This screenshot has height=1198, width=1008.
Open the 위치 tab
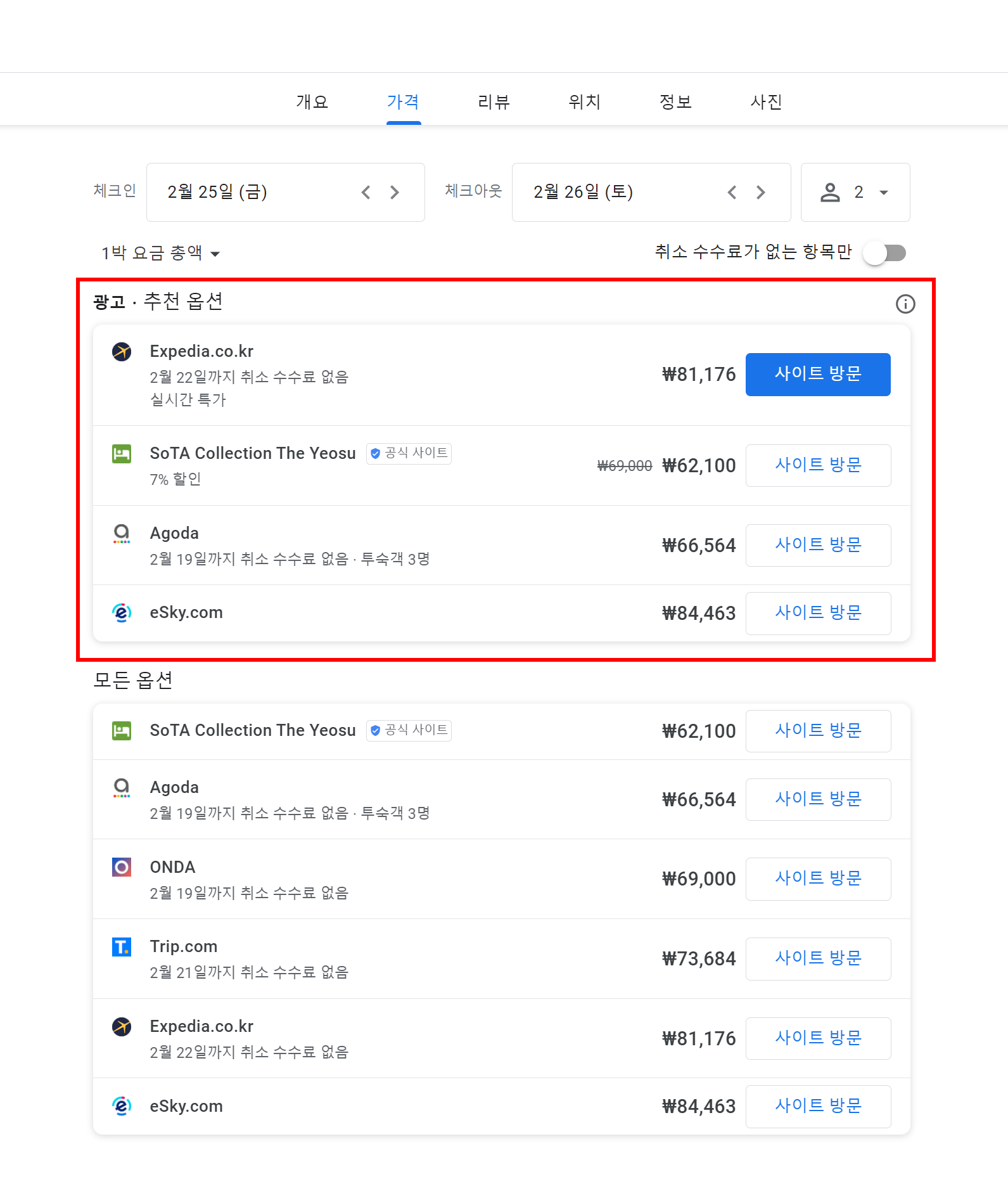(584, 101)
